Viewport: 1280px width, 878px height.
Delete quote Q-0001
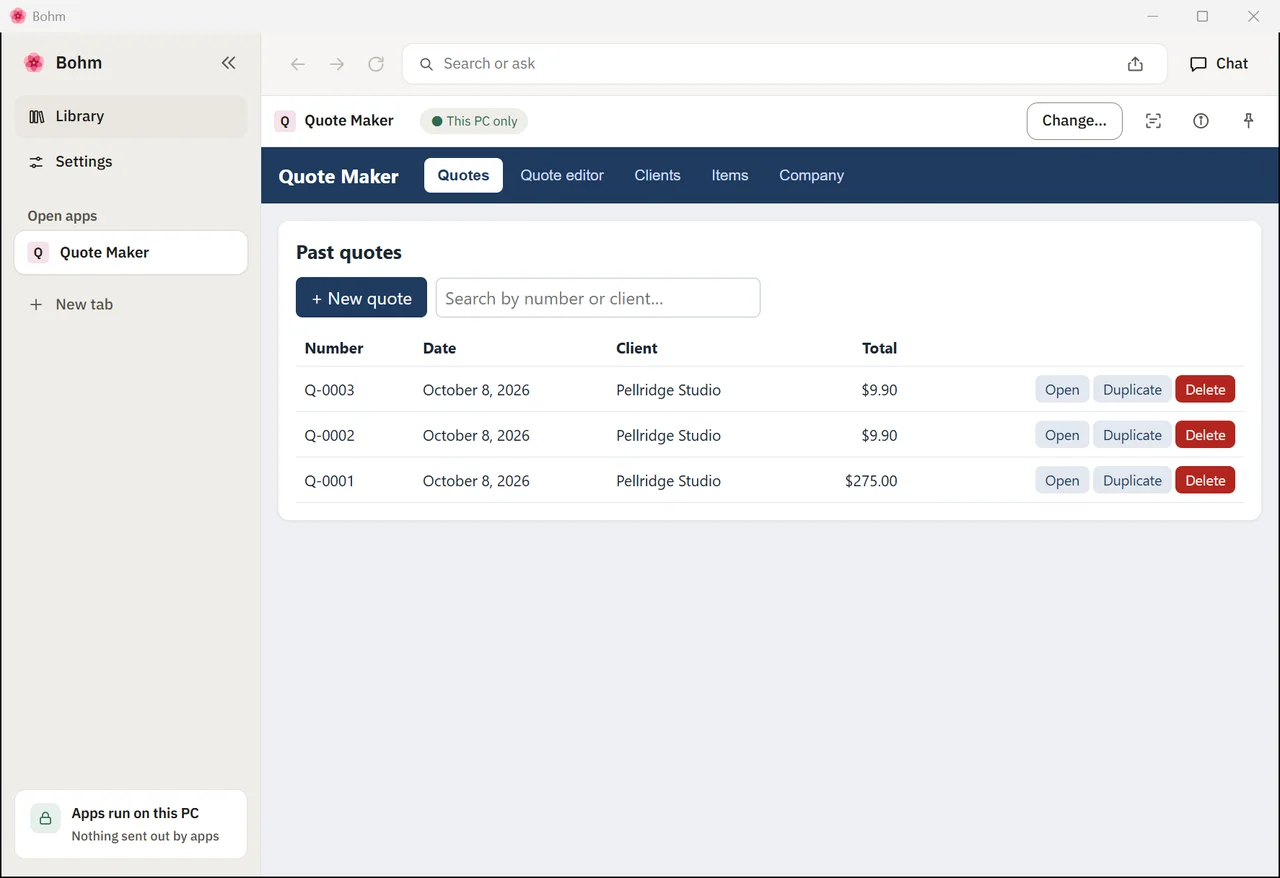(x=1205, y=480)
